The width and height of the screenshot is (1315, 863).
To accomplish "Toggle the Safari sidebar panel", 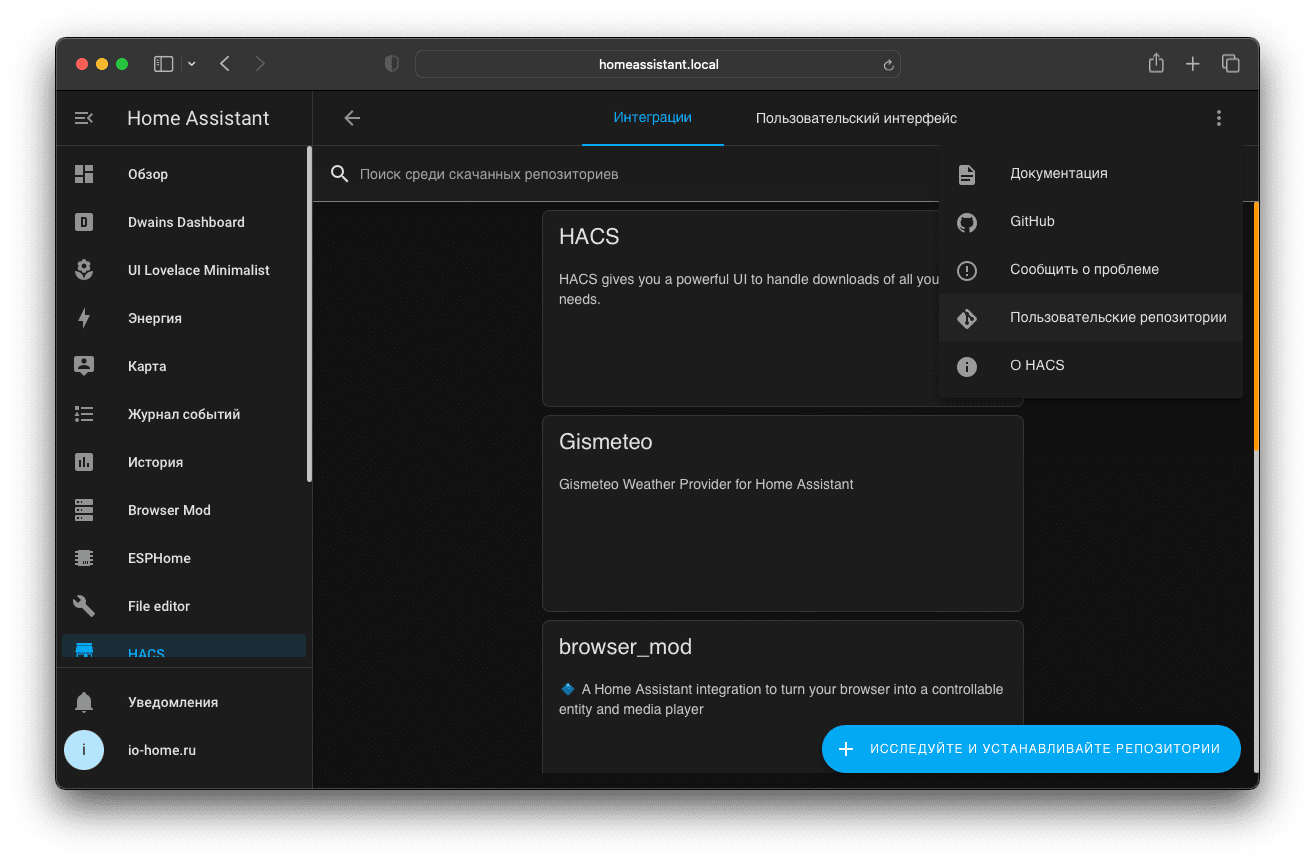I will [x=164, y=64].
